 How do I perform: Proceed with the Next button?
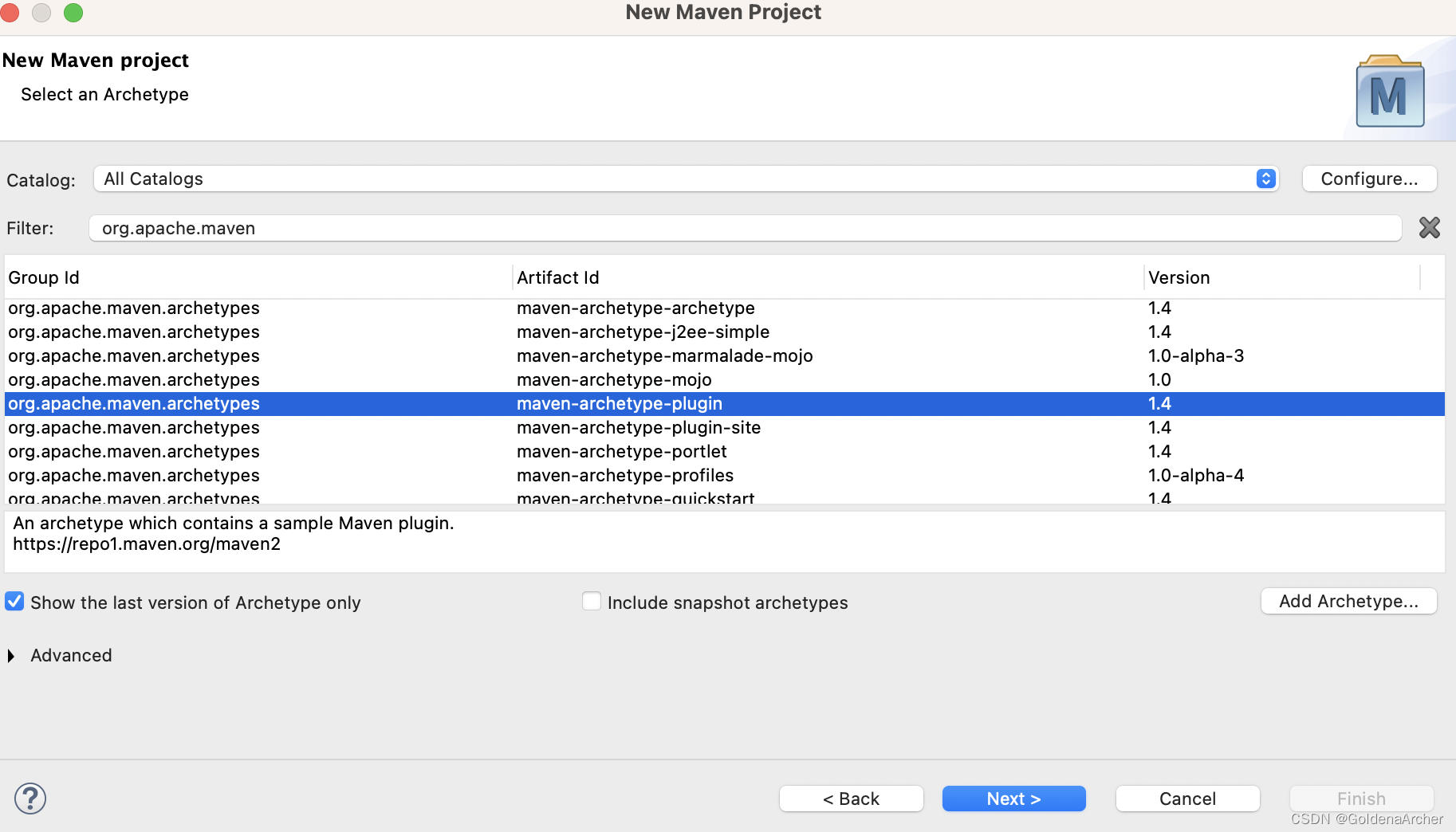click(x=1013, y=799)
